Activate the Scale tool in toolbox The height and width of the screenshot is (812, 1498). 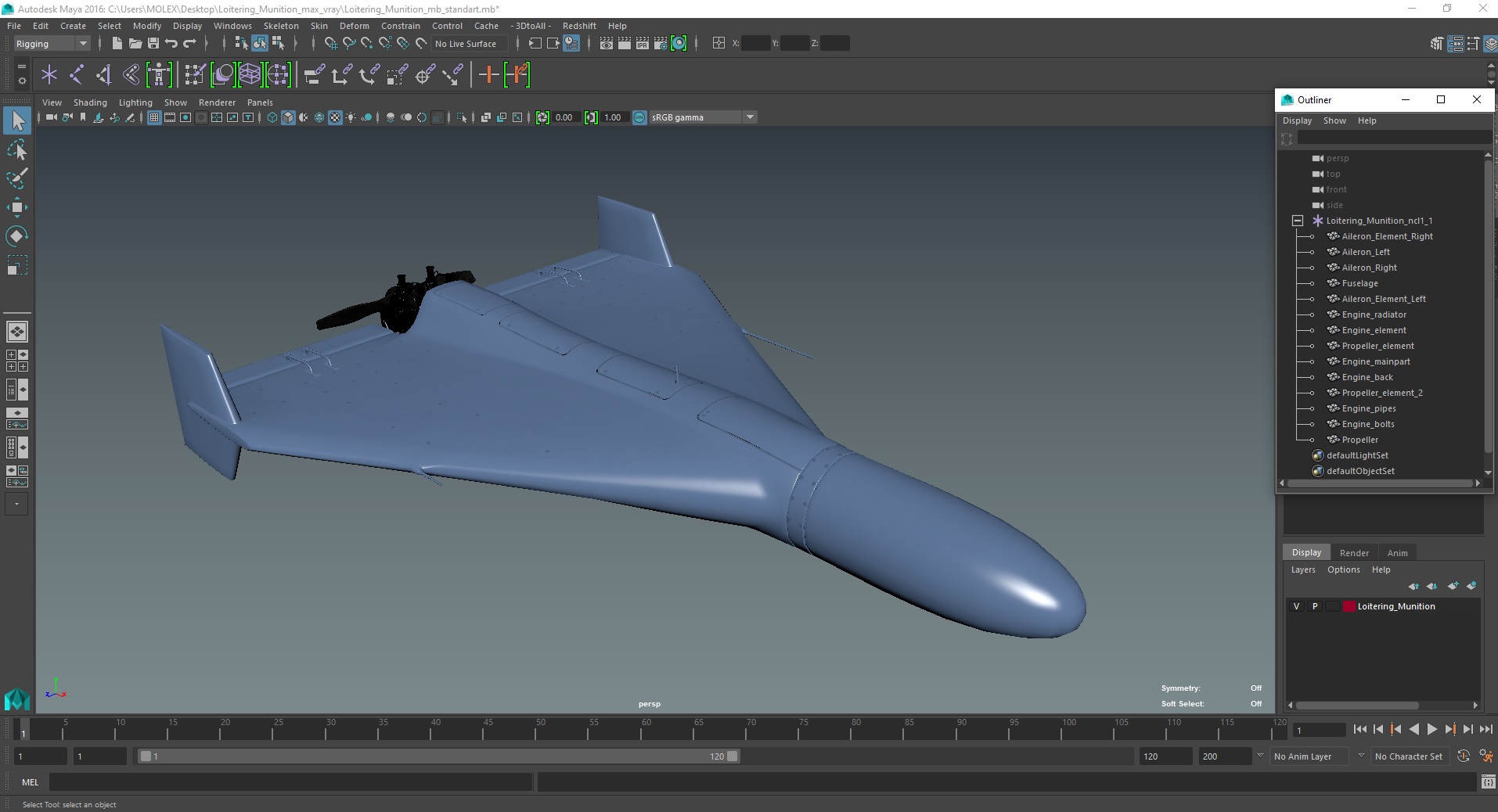click(x=17, y=265)
